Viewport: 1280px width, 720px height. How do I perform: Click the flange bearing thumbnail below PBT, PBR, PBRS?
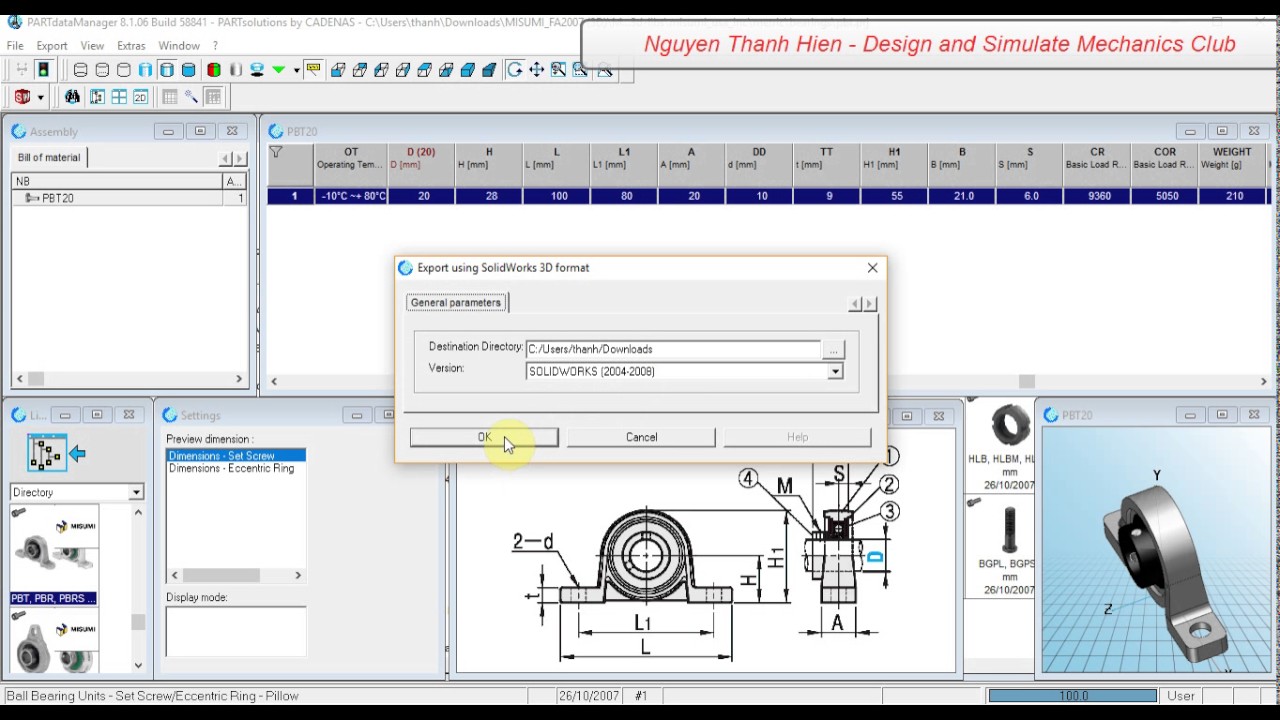(54, 640)
